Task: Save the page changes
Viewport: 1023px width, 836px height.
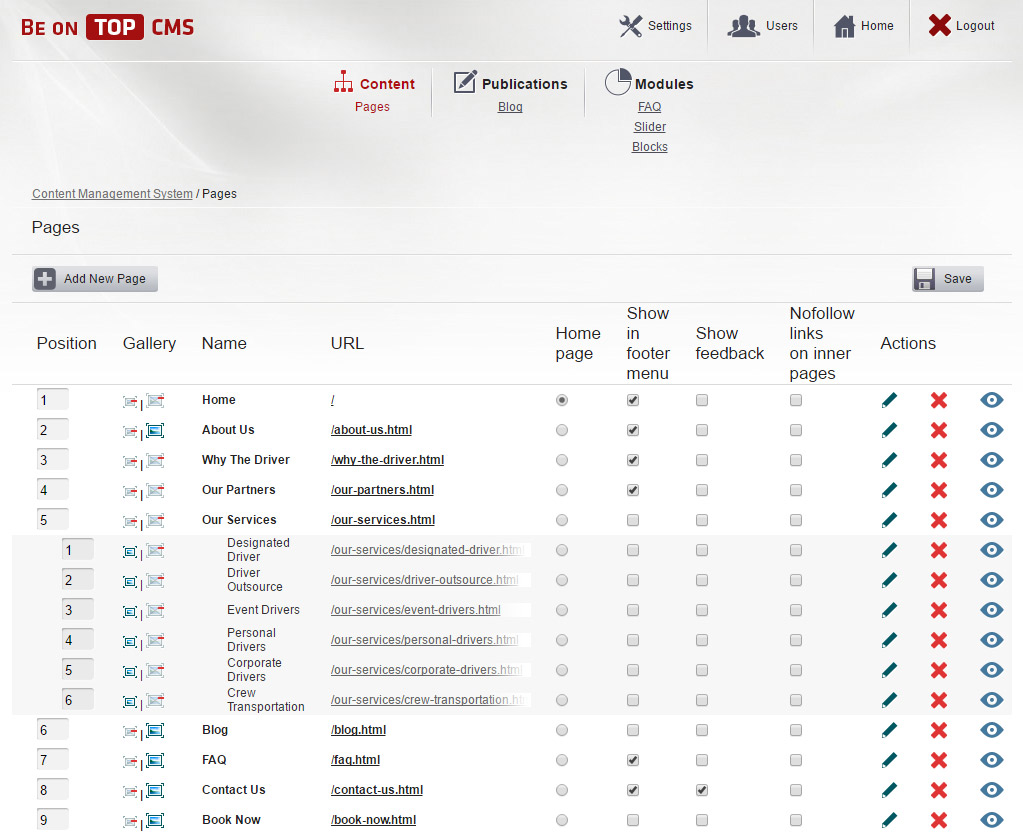Action: coord(947,279)
